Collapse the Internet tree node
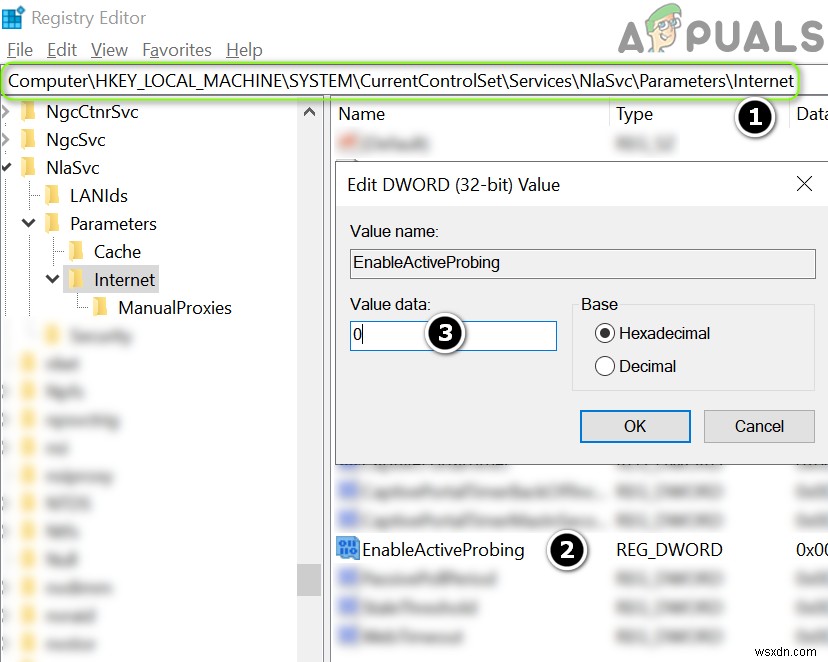Image resolution: width=828 pixels, height=662 pixels. click(x=52, y=278)
